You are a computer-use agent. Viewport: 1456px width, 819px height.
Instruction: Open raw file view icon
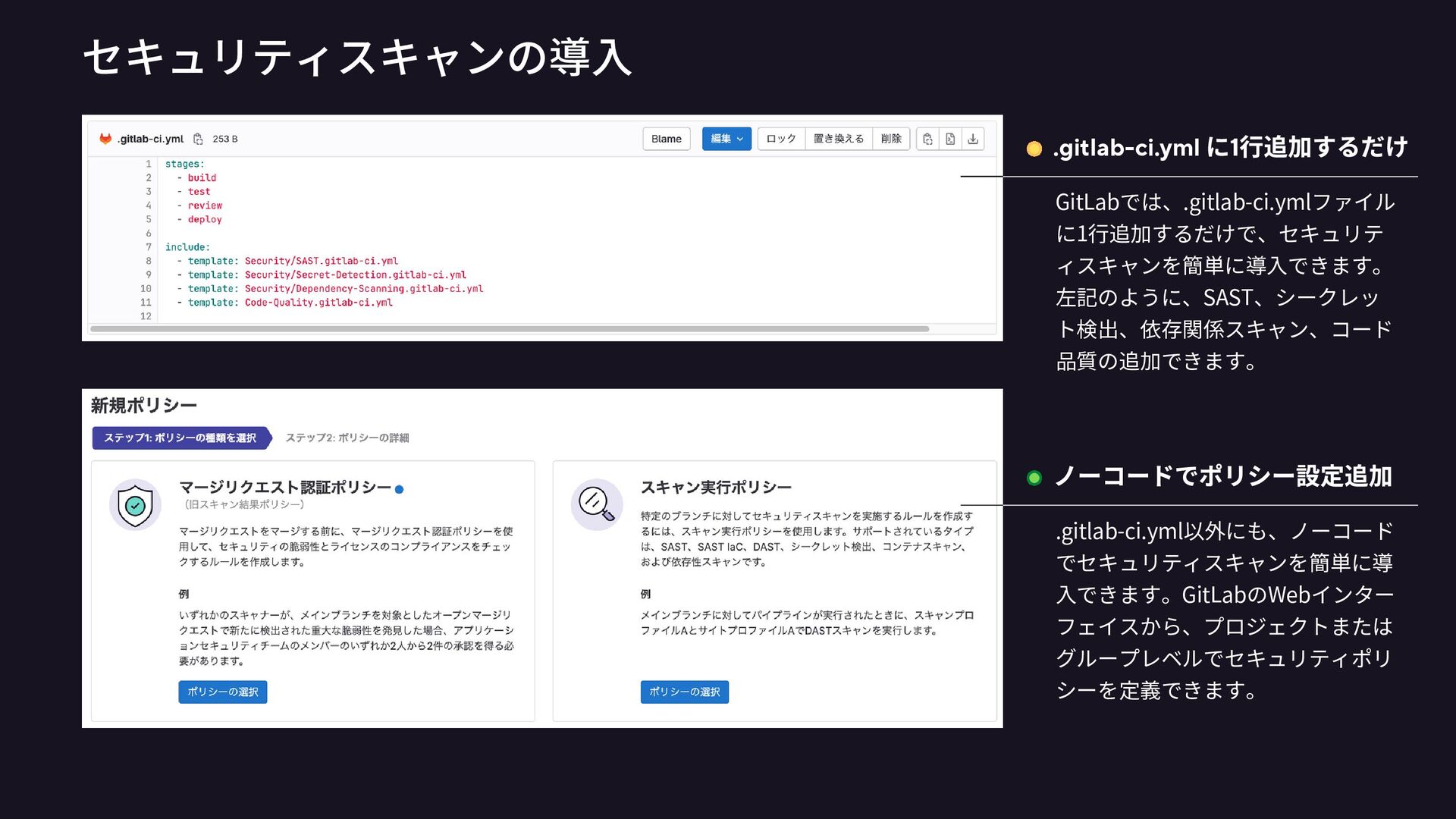[x=949, y=139]
